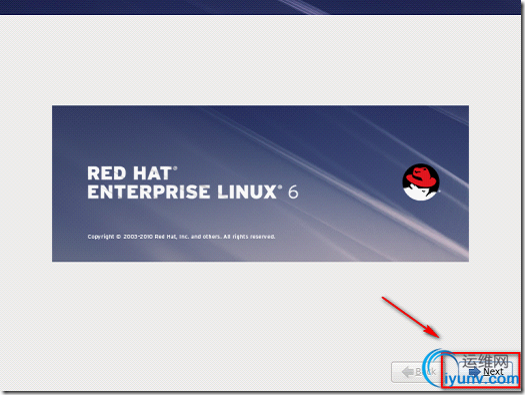Click the Red Hat Shadowman logo
Viewport: 525px width, 395px height.
click(x=421, y=182)
